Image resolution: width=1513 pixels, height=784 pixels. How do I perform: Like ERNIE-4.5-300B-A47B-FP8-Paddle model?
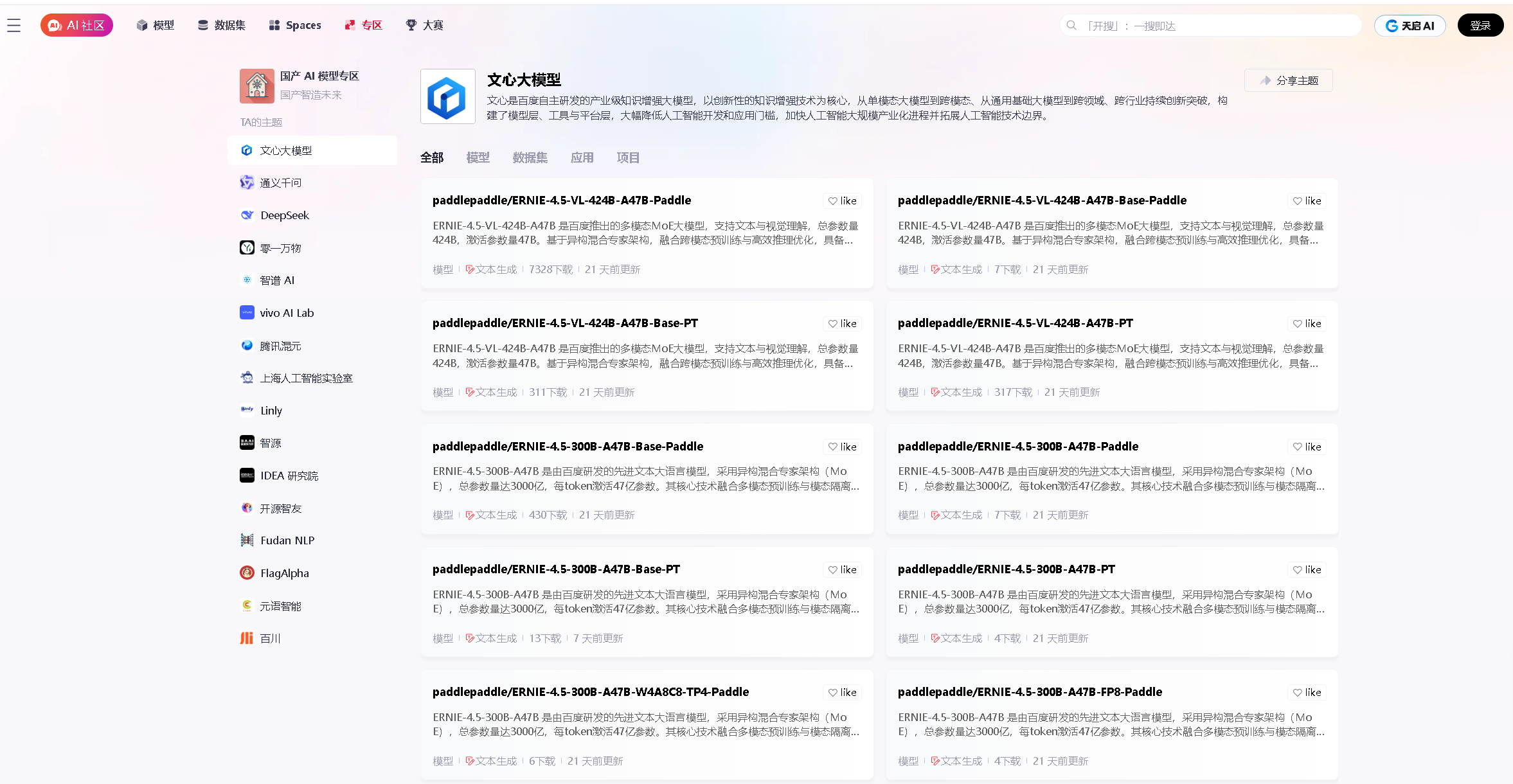1307,693
